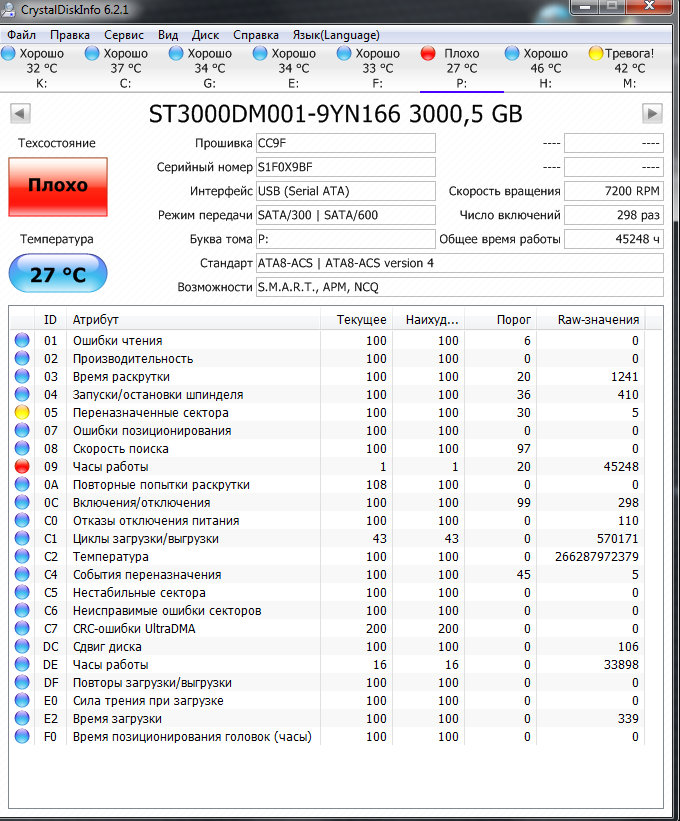Screen dimensions: 680x821
Task: Open the Правка menu
Action: [x=70, y=35]
